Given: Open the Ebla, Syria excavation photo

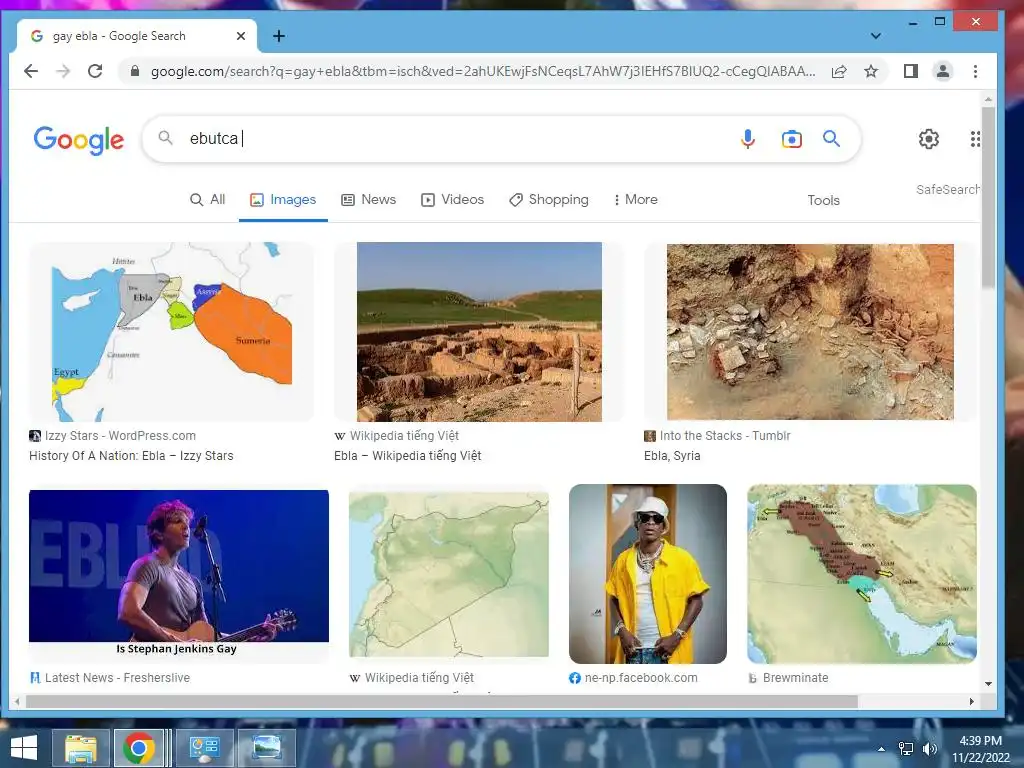Looking at the screenshot, I should point(810,332).
